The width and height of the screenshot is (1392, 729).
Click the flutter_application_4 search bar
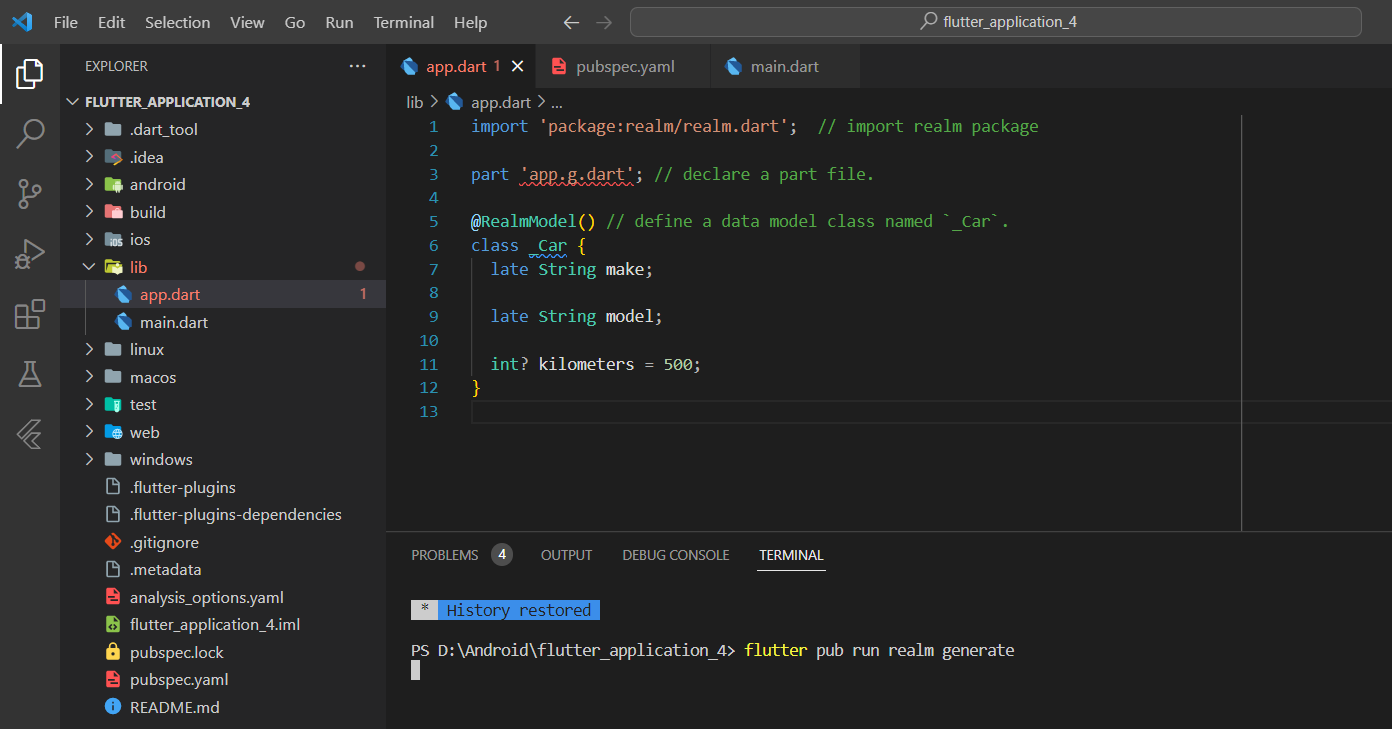coord(995,22)
